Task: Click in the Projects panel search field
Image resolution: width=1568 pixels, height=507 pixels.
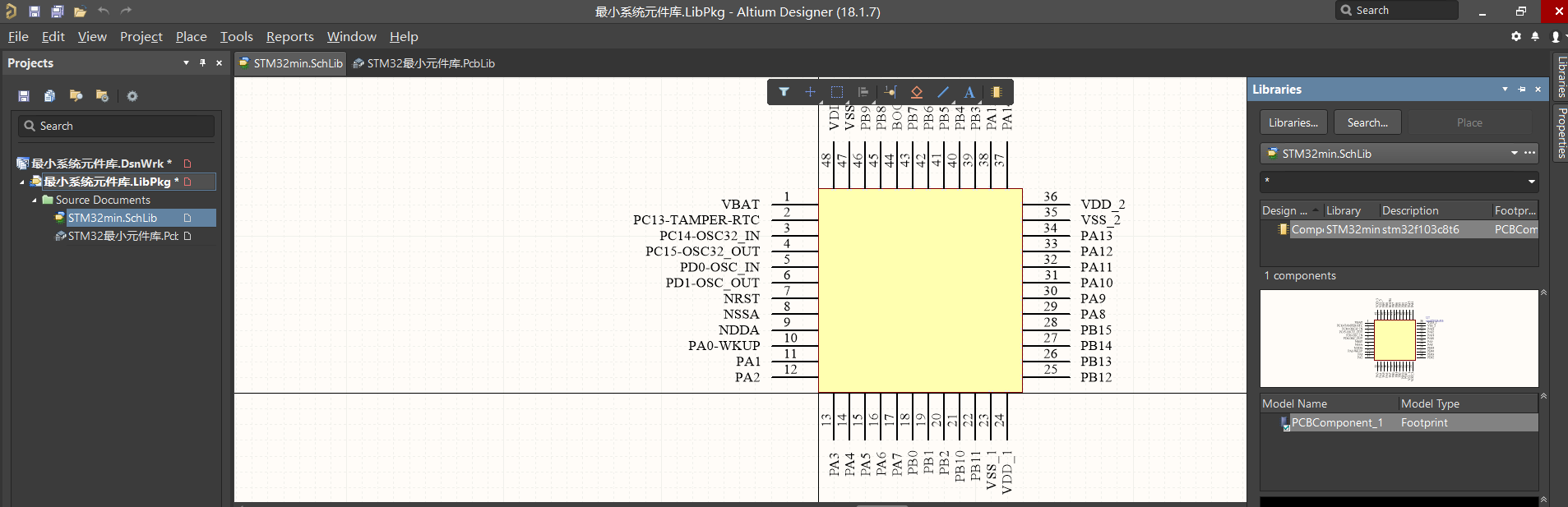Action: 116,126
